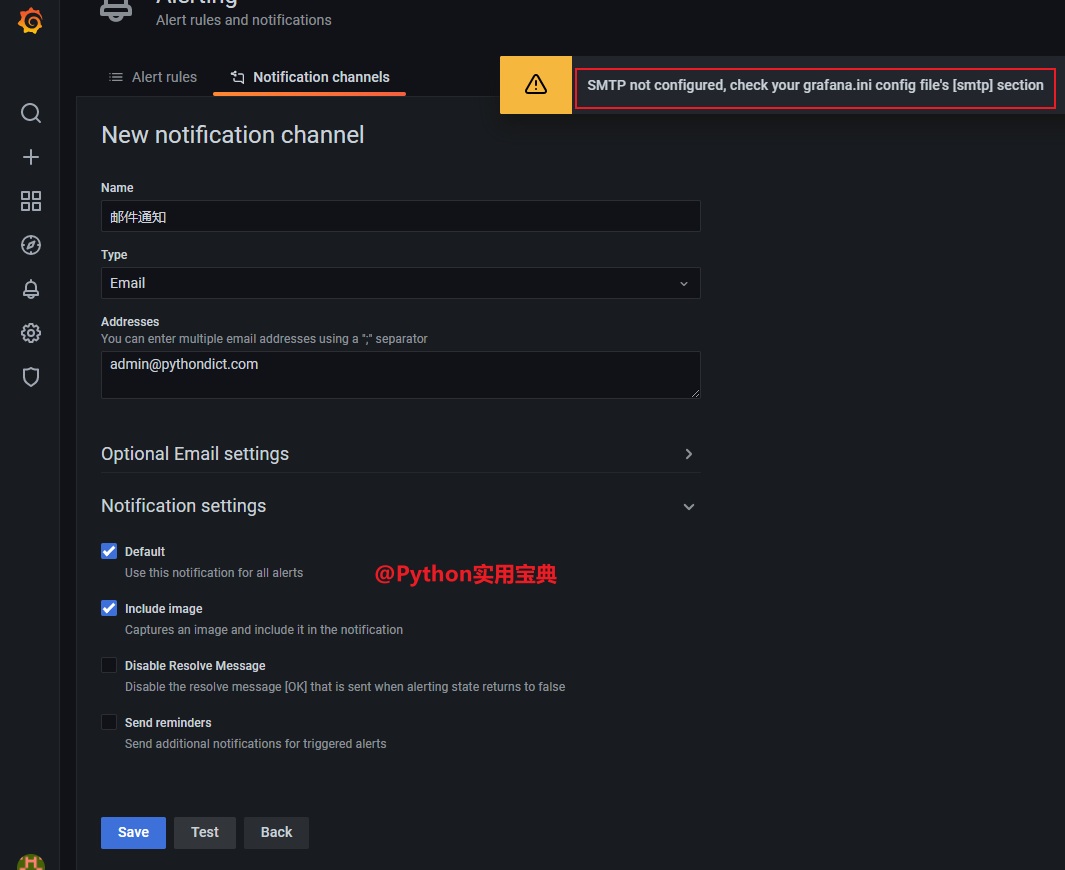This screenshot has height=870, width=1065.
Task: Switch to the Alert rules tab
Action: pyautogui.click(x=153, y=77)
